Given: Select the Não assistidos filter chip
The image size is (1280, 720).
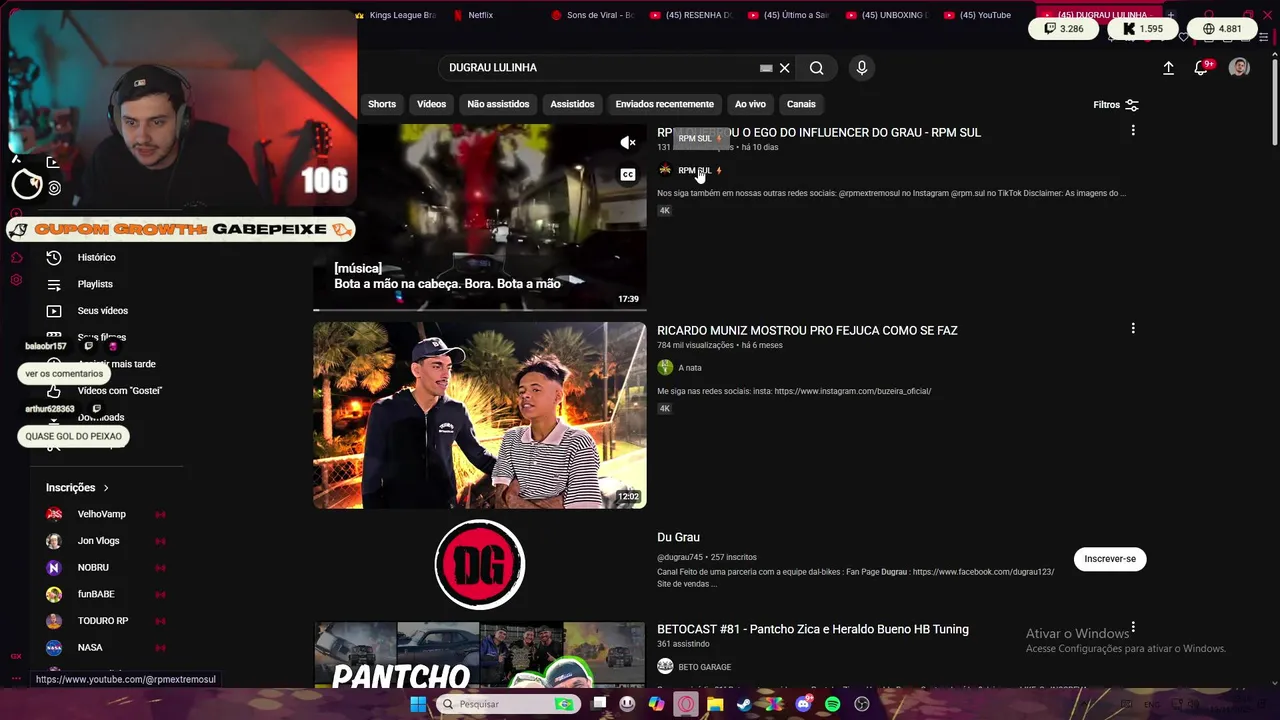Looking at the screenshot, I should [x=498, y=104].
